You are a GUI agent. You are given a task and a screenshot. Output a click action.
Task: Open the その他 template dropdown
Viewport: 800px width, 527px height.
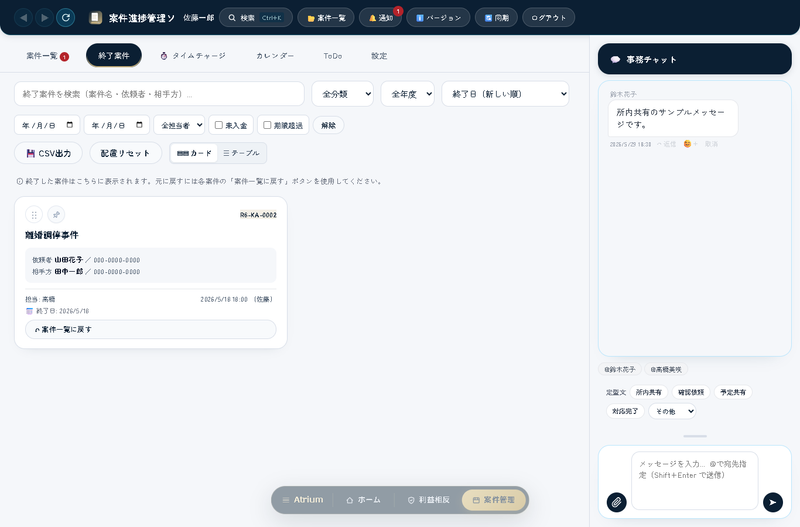(672, 411)
